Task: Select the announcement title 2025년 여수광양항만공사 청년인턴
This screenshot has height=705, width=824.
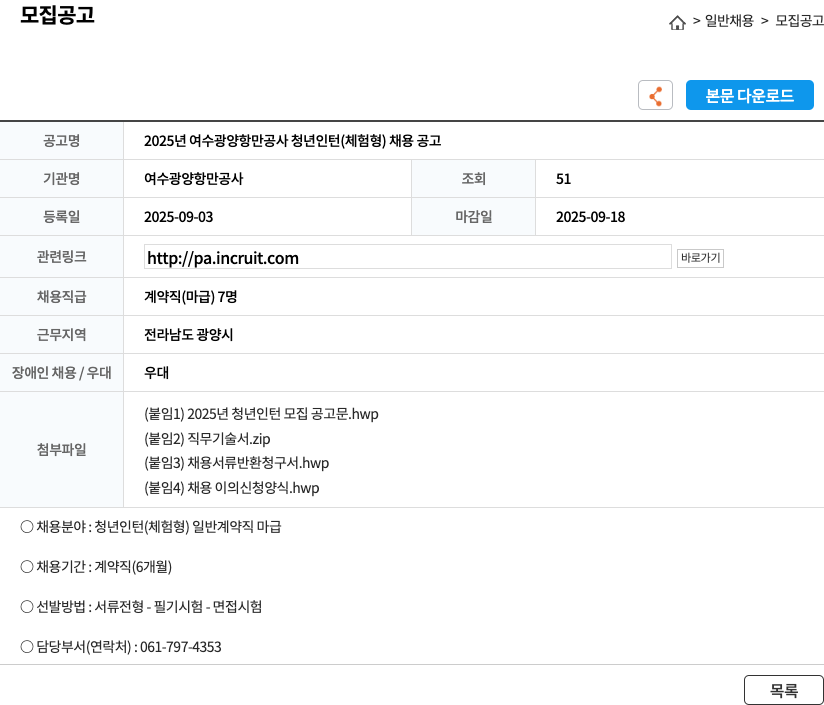Action: (x=292, y=141)
